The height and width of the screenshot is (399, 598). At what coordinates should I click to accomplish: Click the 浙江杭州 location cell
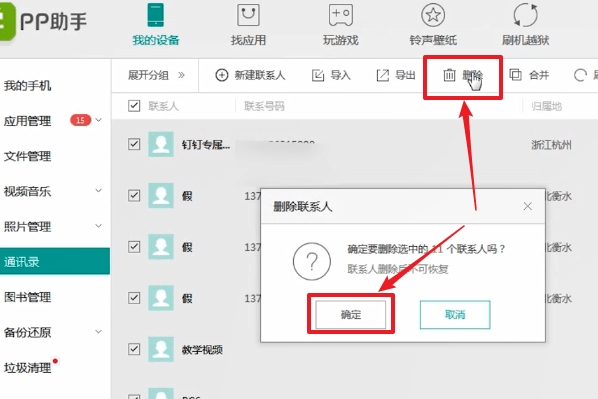pyautogui.click(x=551, y=145)
